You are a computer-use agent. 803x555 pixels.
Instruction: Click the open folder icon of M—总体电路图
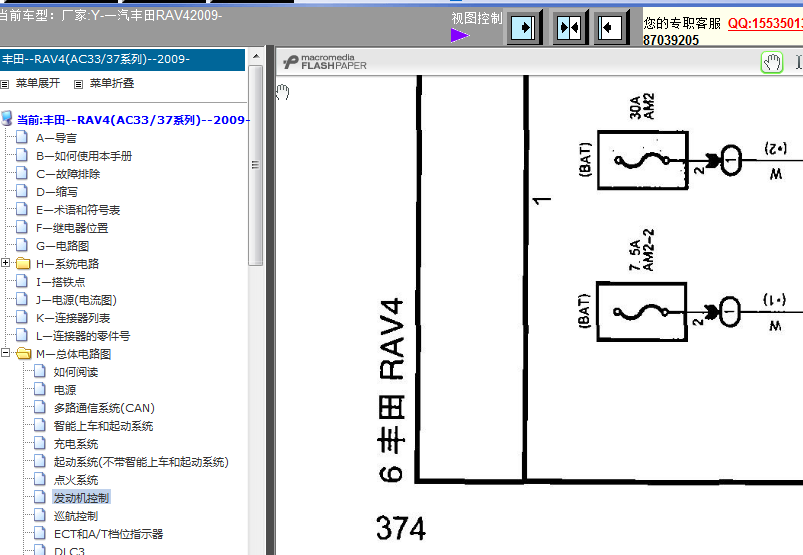pyautogui.click(x=24, y=353)
